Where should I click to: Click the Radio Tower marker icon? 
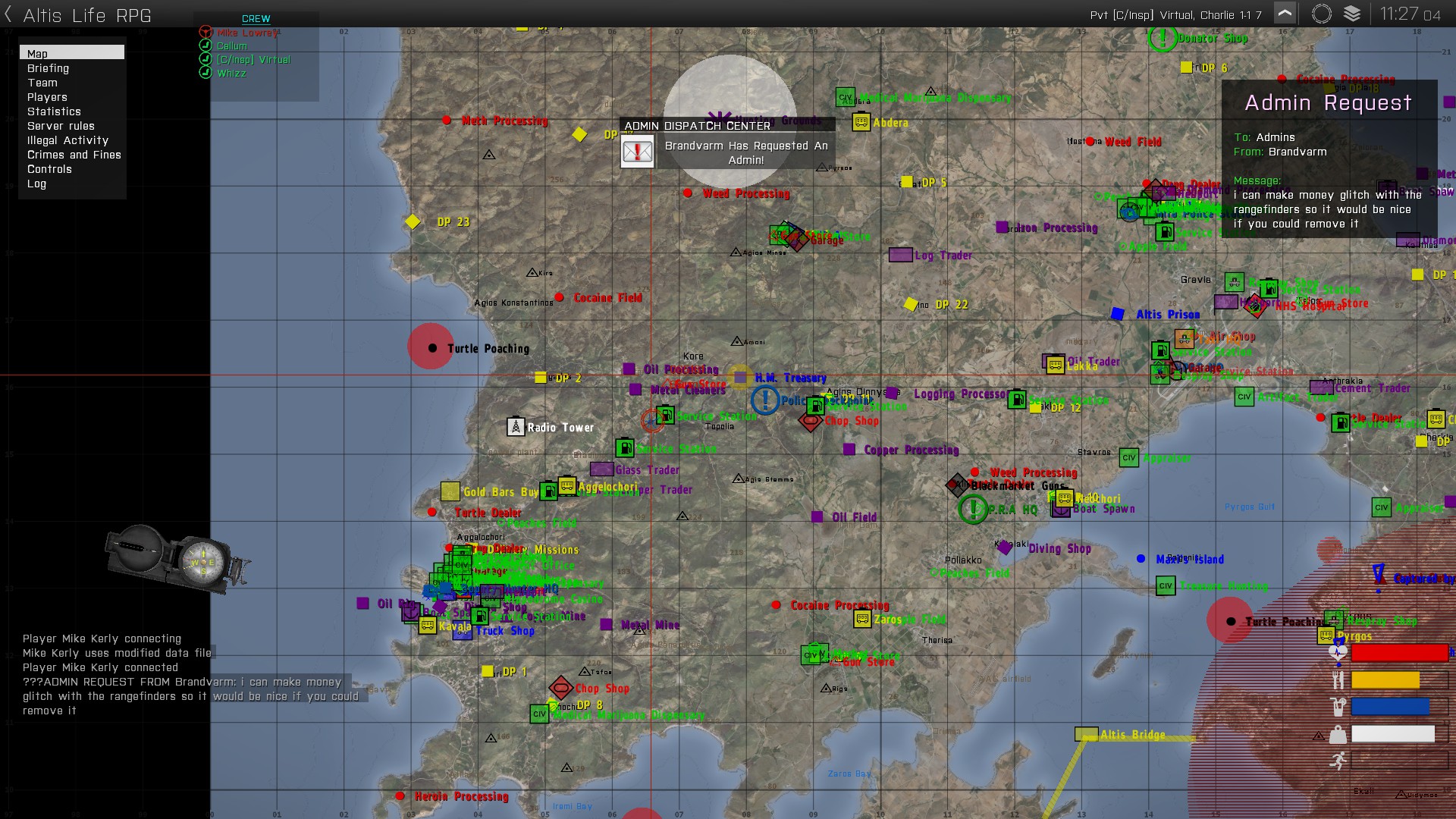point(516,427)
